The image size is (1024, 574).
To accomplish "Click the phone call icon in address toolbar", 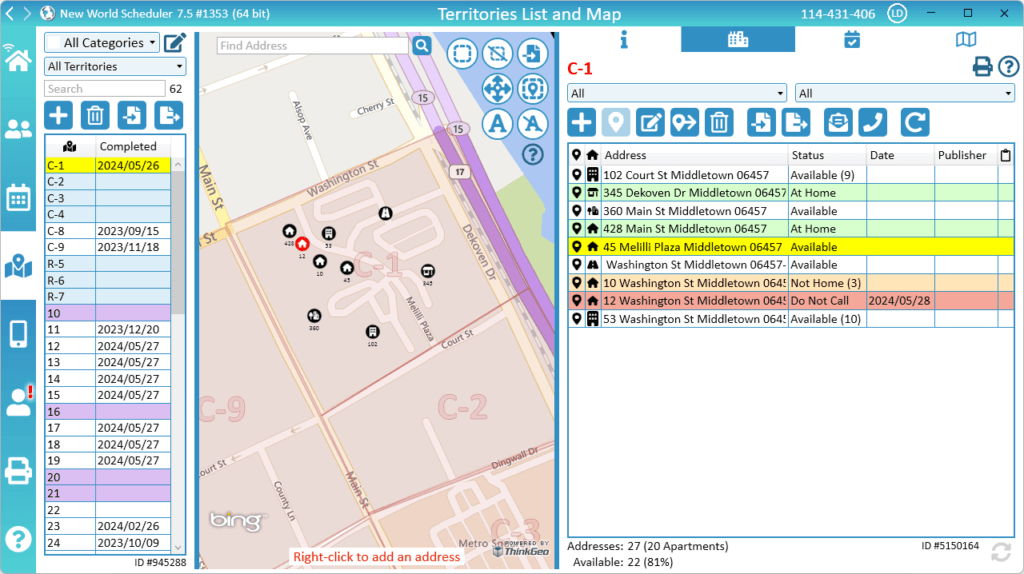I will click(x=873, y=122).
